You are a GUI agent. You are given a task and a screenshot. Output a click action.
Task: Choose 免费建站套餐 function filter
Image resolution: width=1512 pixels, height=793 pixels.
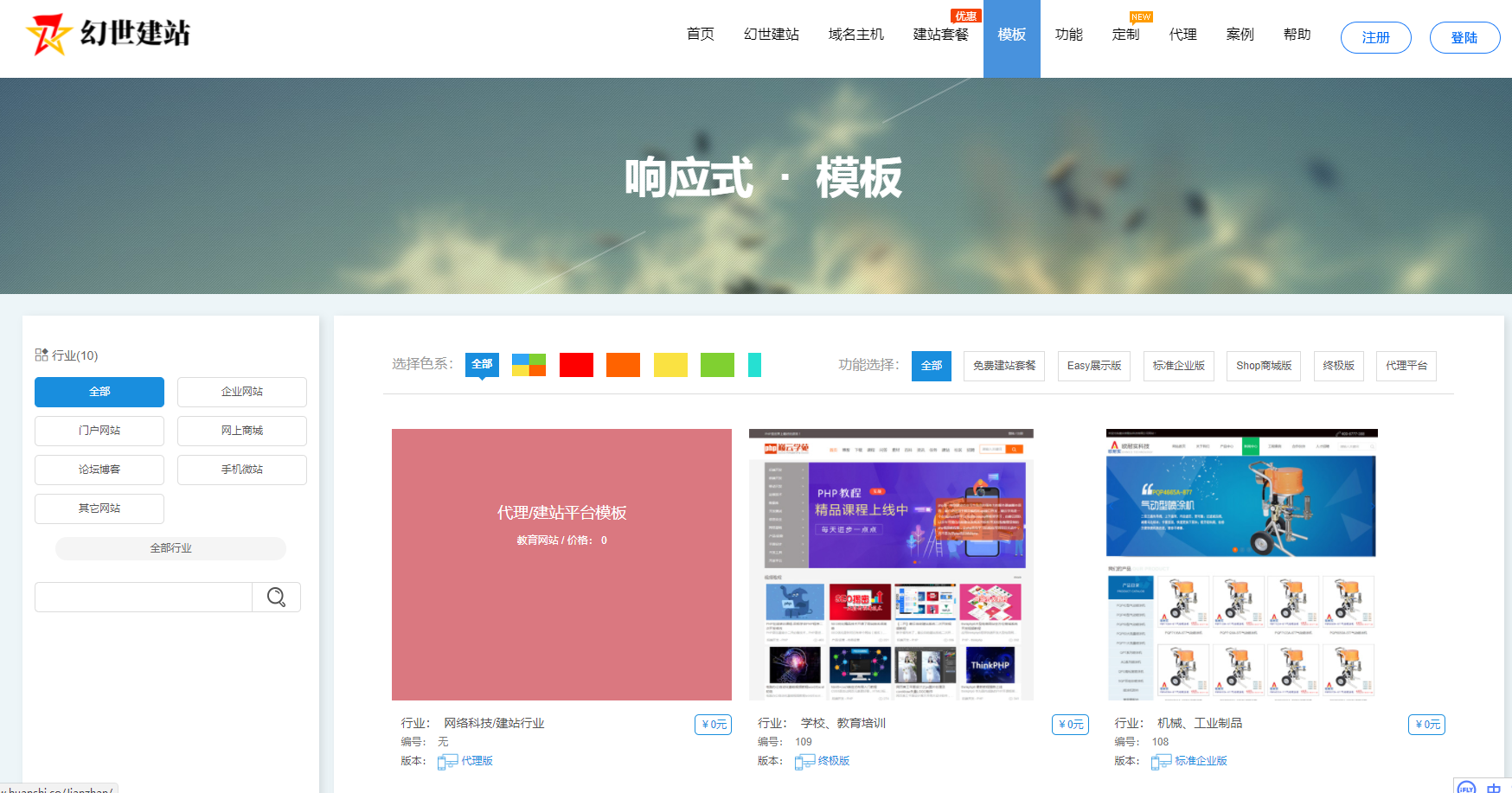tap(1003, 366)
